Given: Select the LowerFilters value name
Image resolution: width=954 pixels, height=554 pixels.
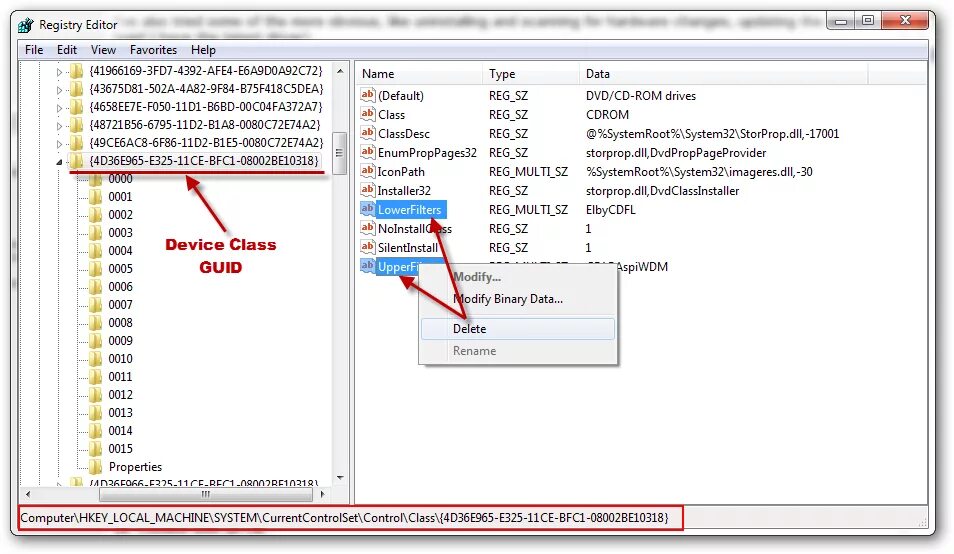Looking at the screenshot, I should tap(409, 210).
